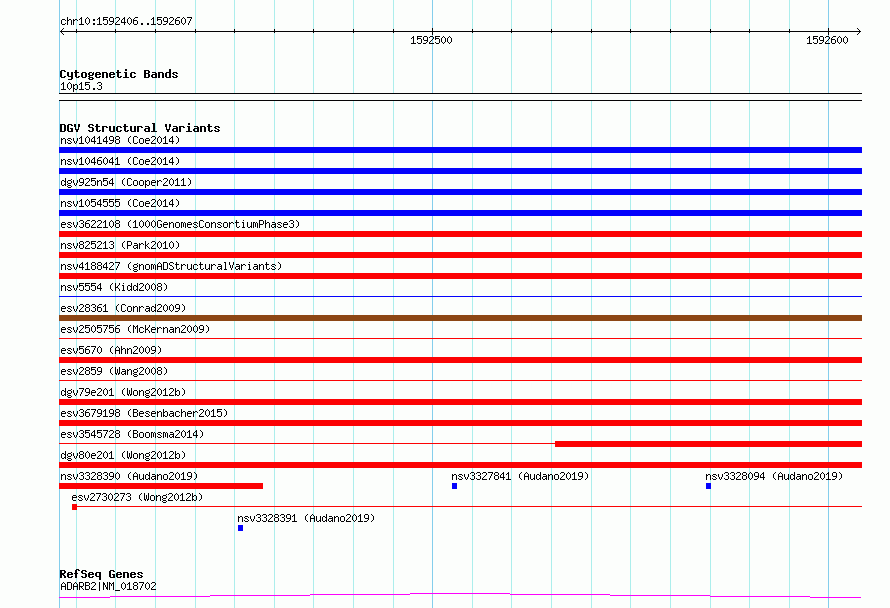Screen dimensions: 890x608
Task: Open esv5670 (Ahn2009) variant label
Action: click(111, 350)
